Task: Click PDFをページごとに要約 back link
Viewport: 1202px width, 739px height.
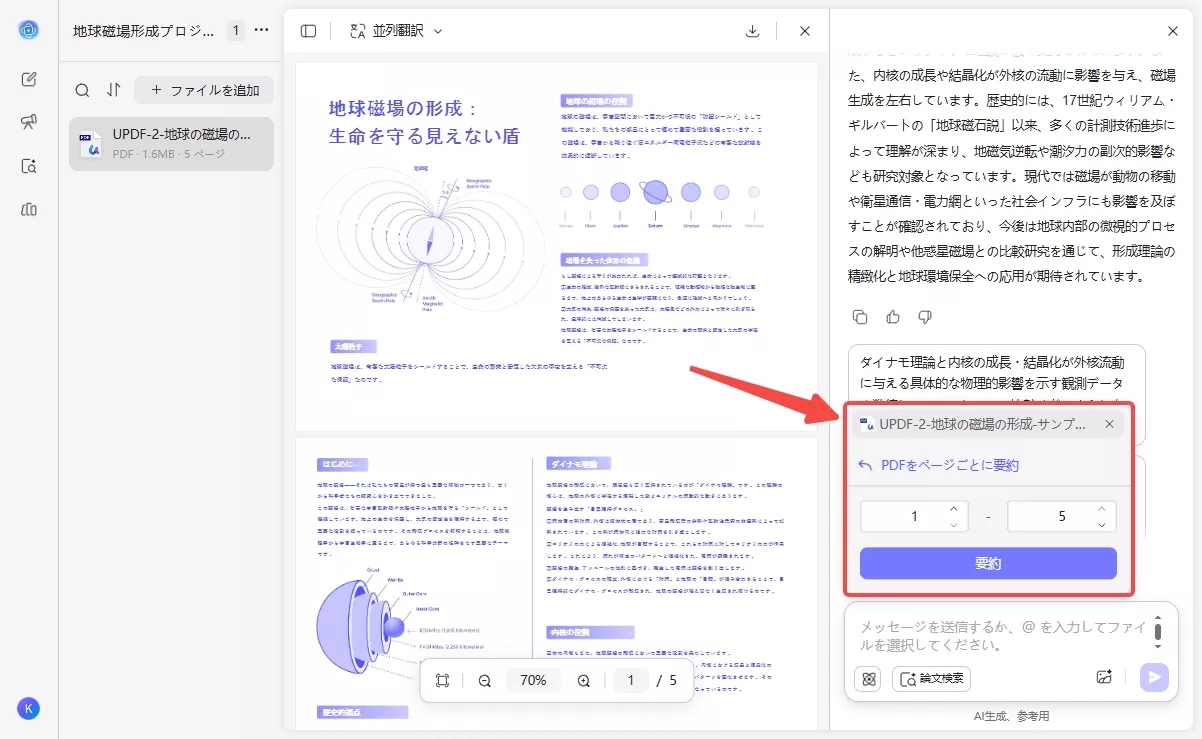Action: [x=938, y=465]
